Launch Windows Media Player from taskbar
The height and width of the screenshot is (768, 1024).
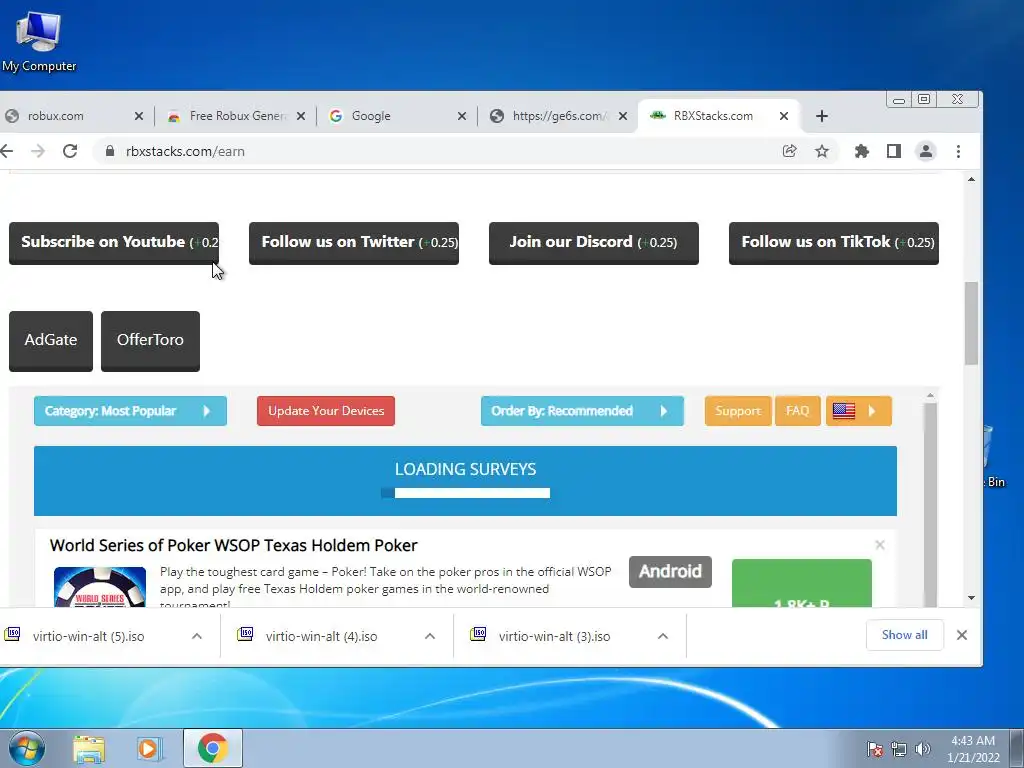[x=149, y=748]
